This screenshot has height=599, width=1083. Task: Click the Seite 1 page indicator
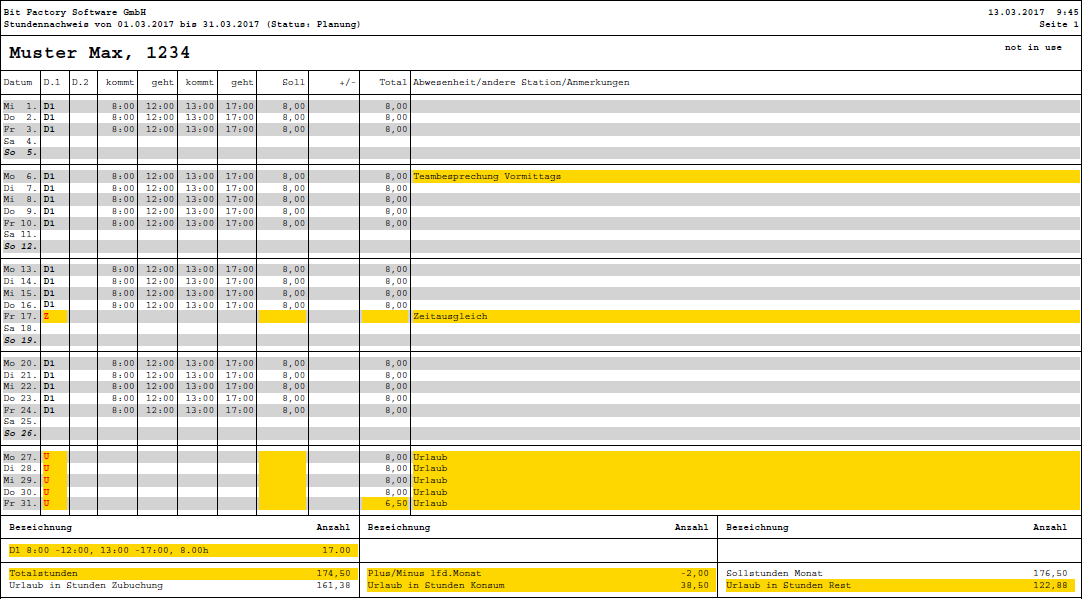pyautogui.click(x=1058, y=24)
